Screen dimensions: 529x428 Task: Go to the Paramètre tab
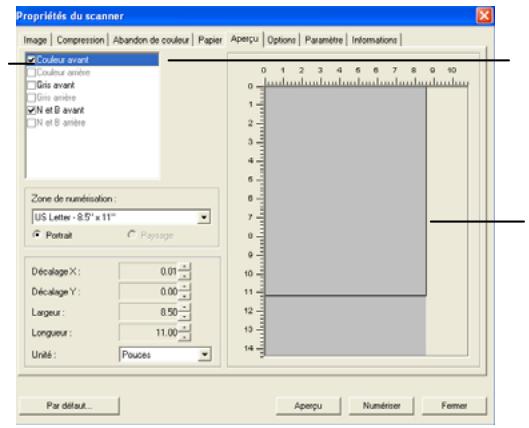point(324,40)
